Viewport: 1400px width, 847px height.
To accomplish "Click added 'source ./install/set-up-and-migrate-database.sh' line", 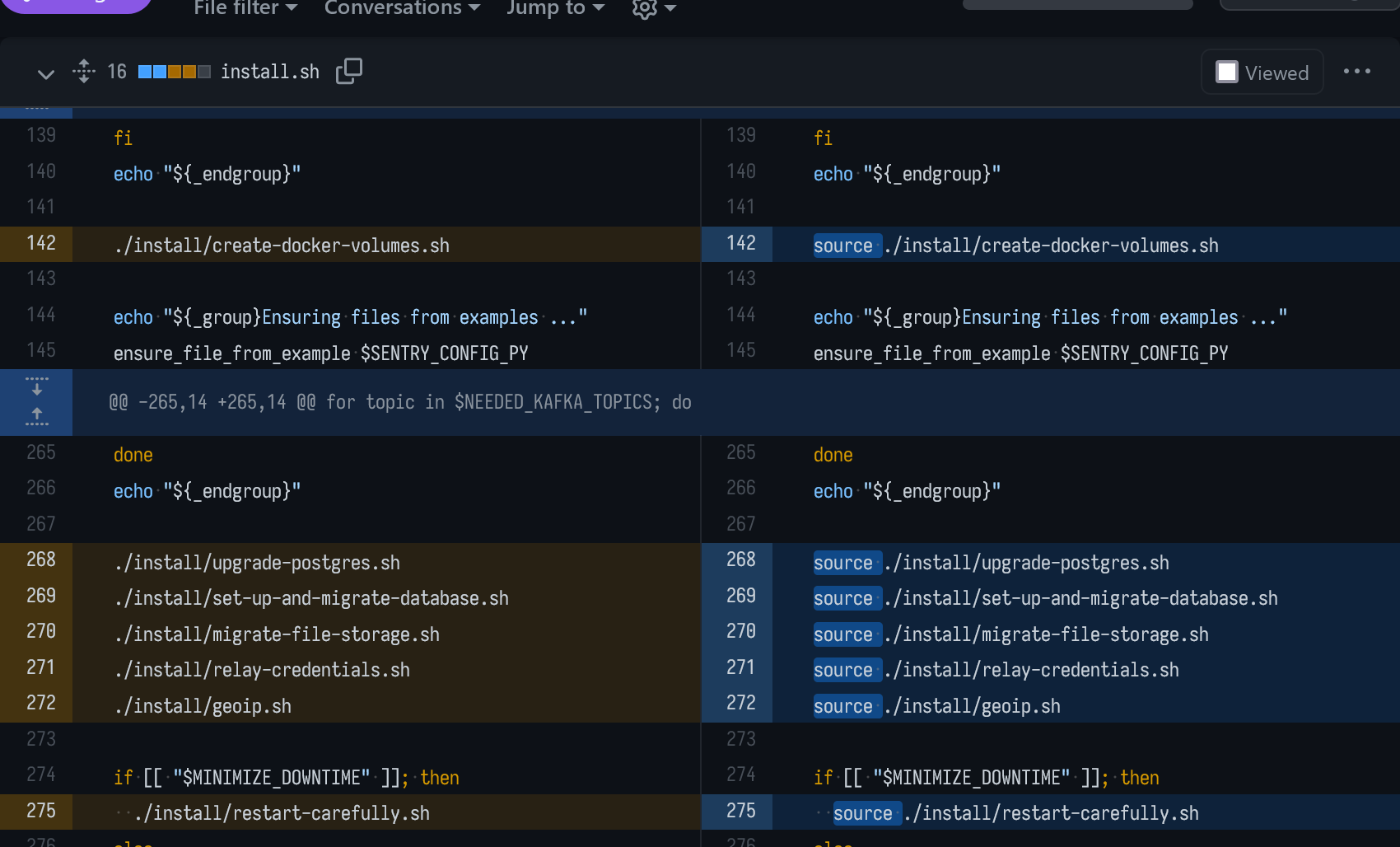I will (x=1045, y=598).
